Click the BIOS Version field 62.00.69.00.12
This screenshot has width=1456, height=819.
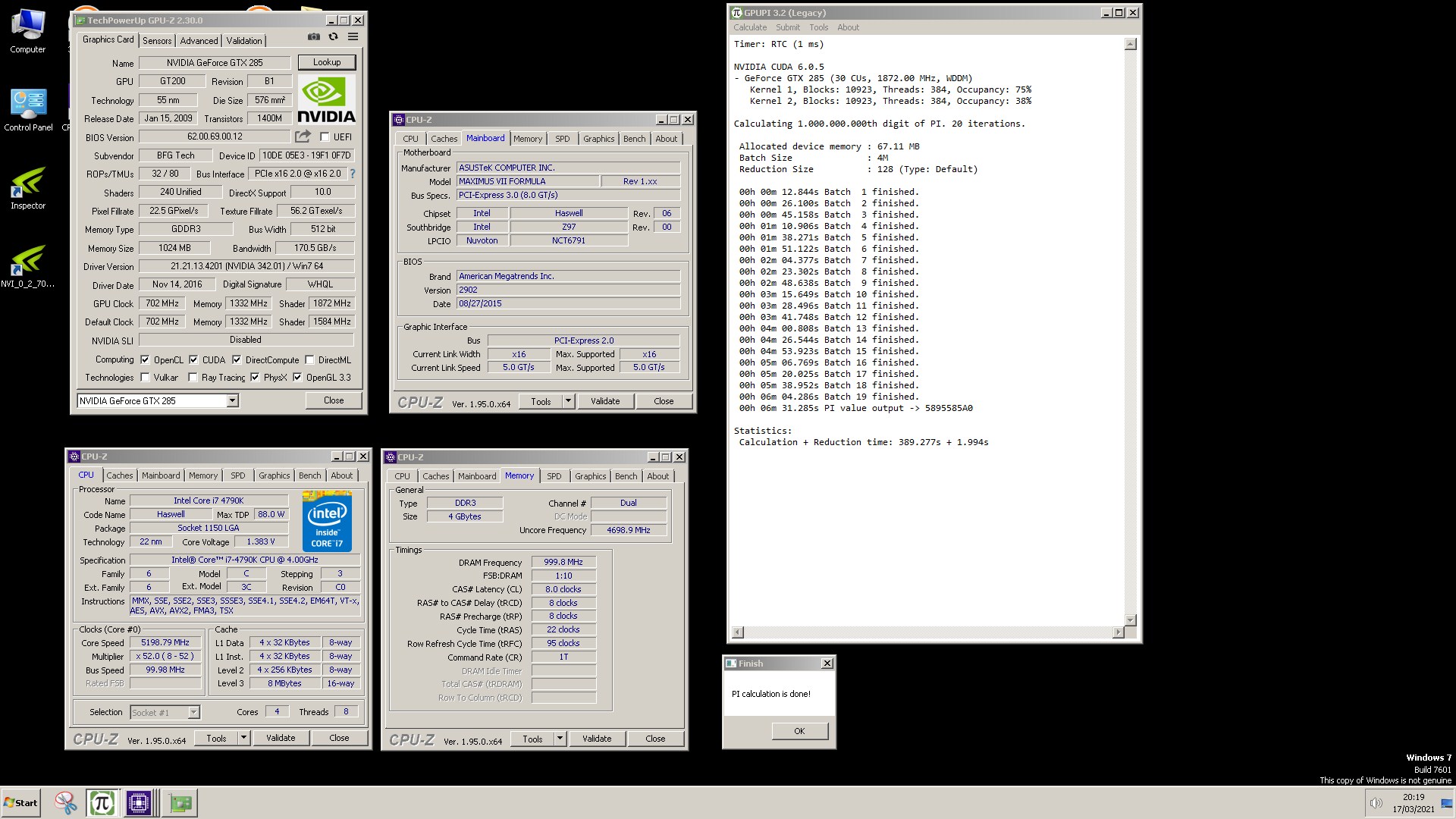(x=215, y=136)
